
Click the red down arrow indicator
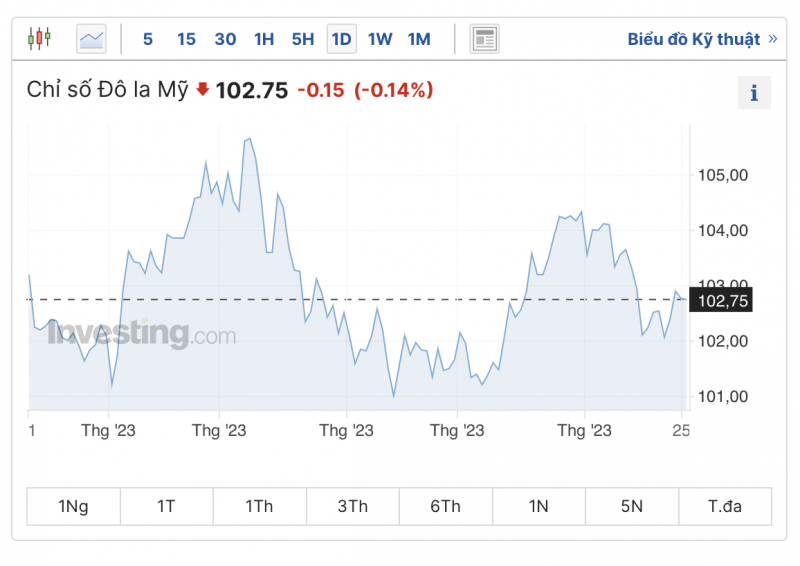202,90
